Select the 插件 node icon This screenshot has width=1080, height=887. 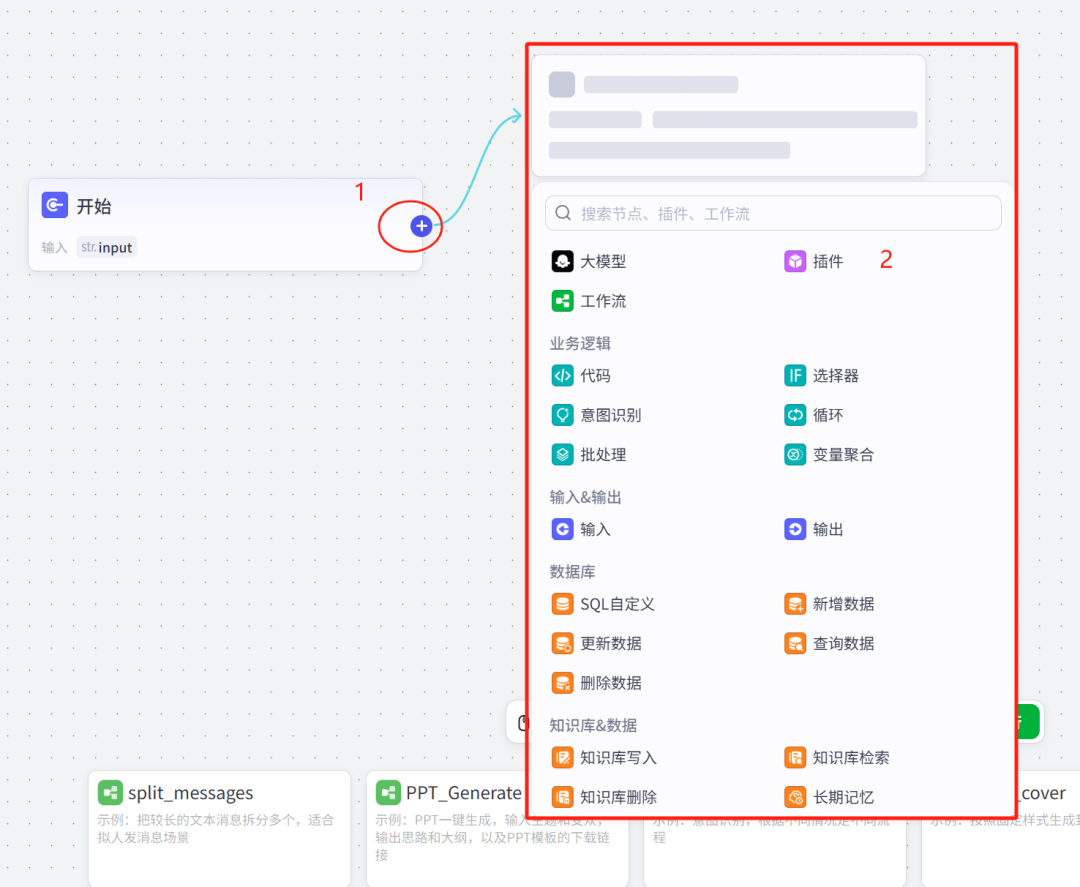pyautogui.click(x=795, y=262)
